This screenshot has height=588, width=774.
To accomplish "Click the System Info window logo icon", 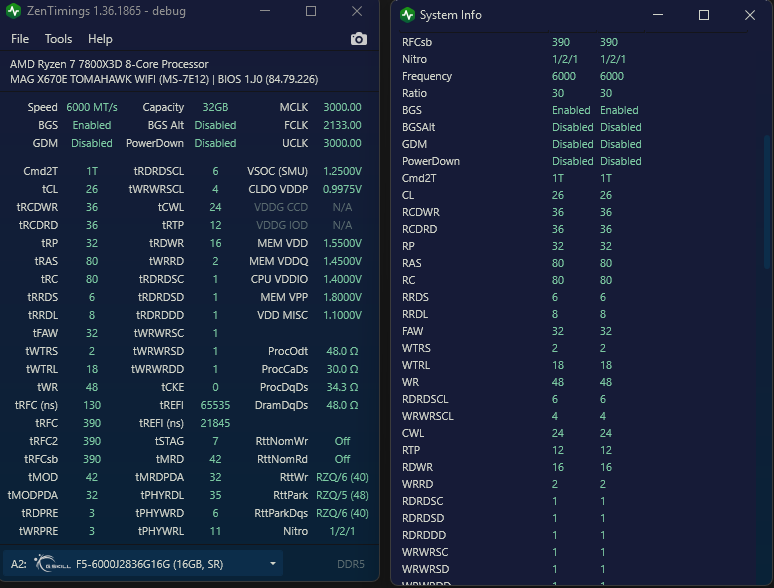I will click(407, 15).
